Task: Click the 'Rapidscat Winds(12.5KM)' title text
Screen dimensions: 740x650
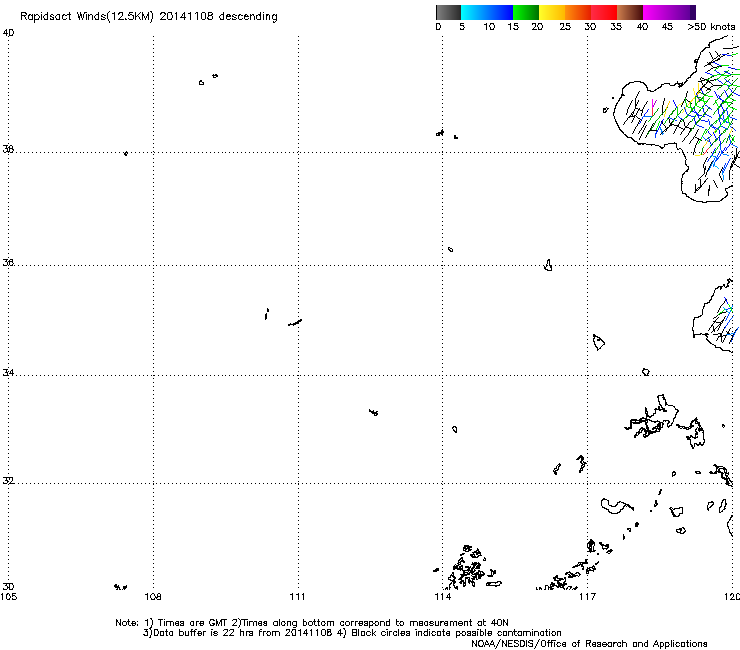Action: (87, 17)
